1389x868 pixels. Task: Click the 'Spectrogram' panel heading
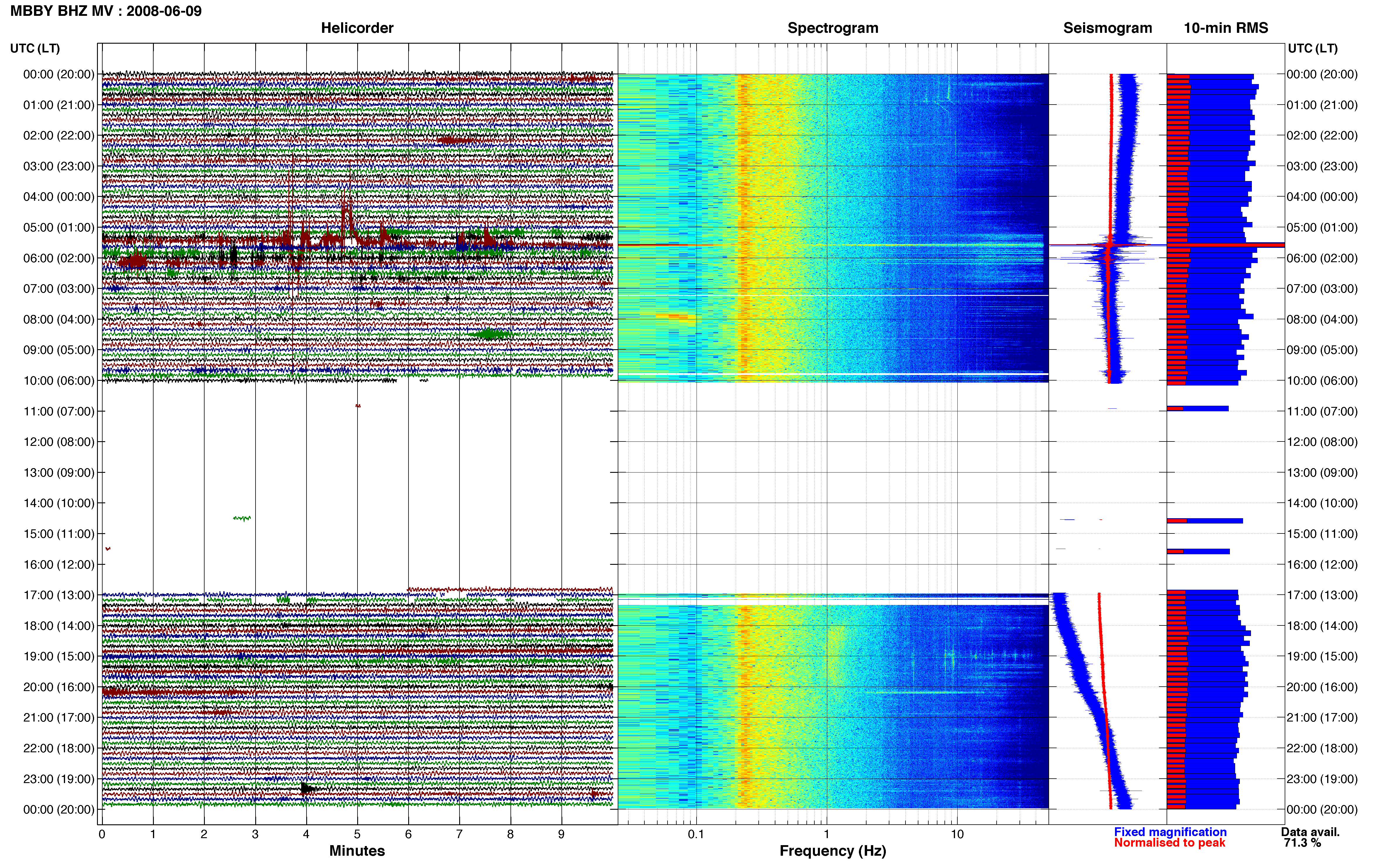pos(833,28)
